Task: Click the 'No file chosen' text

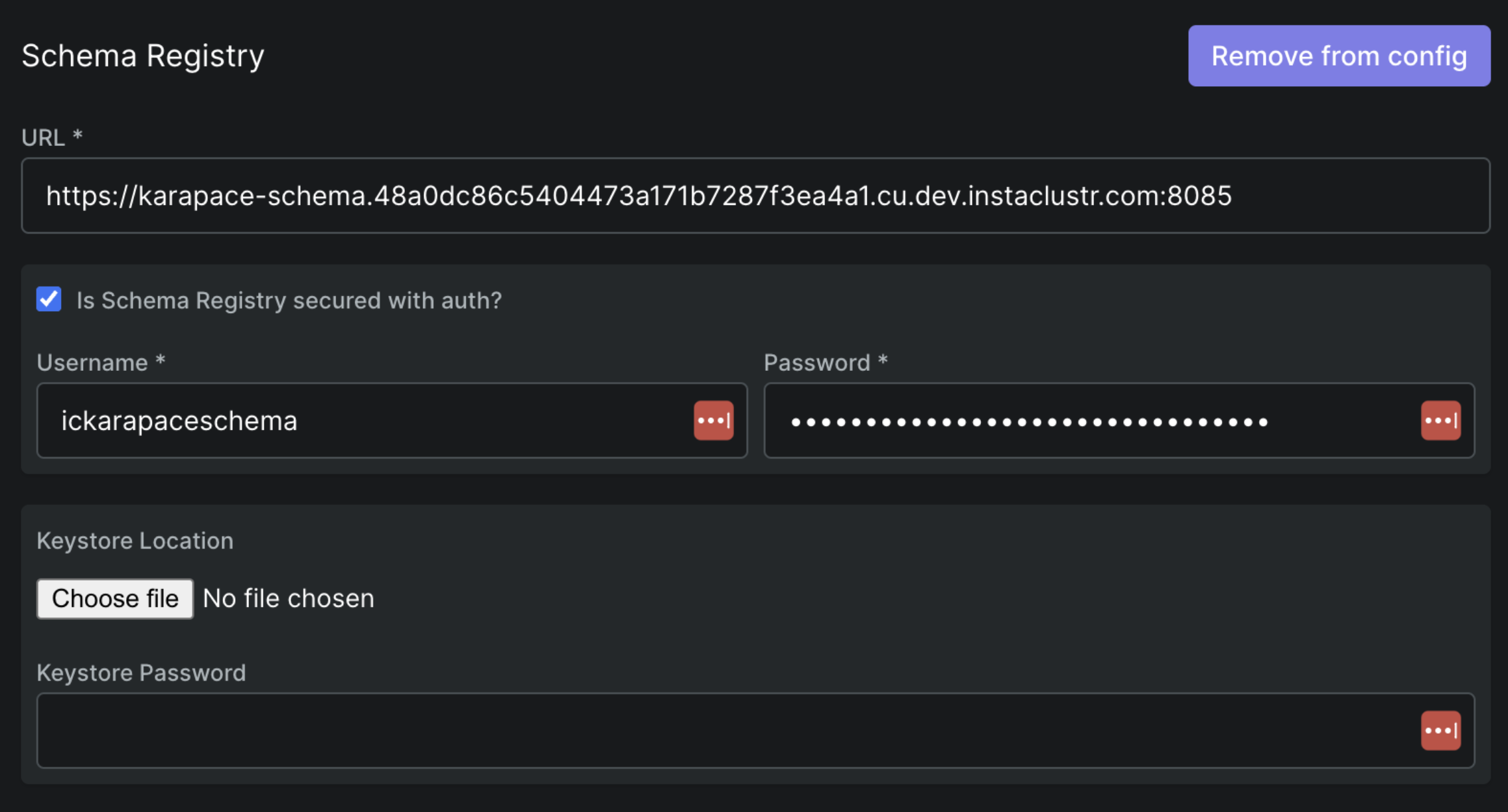Action: click(288, 598)
